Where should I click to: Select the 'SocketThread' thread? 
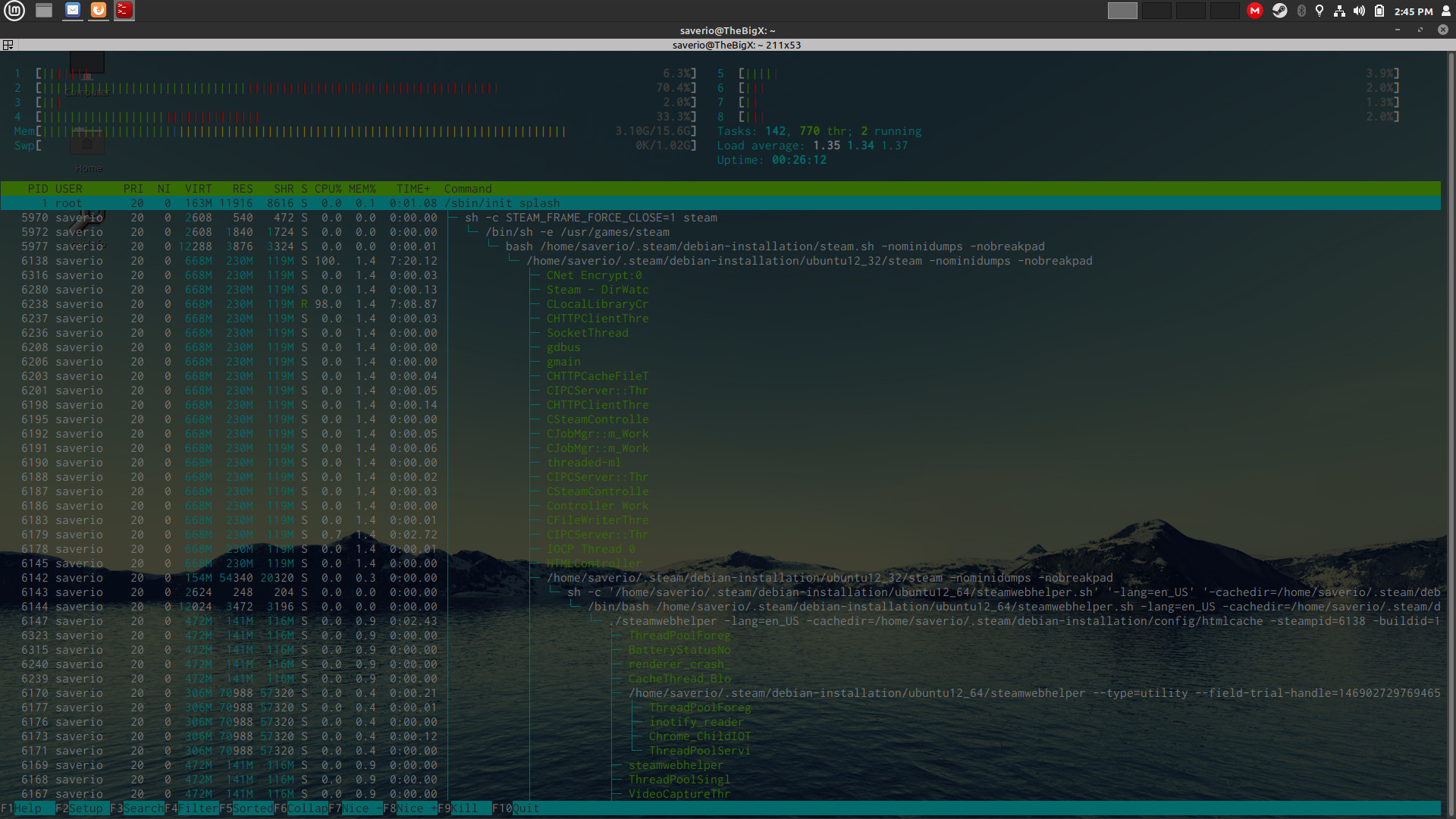pos(588,333)
